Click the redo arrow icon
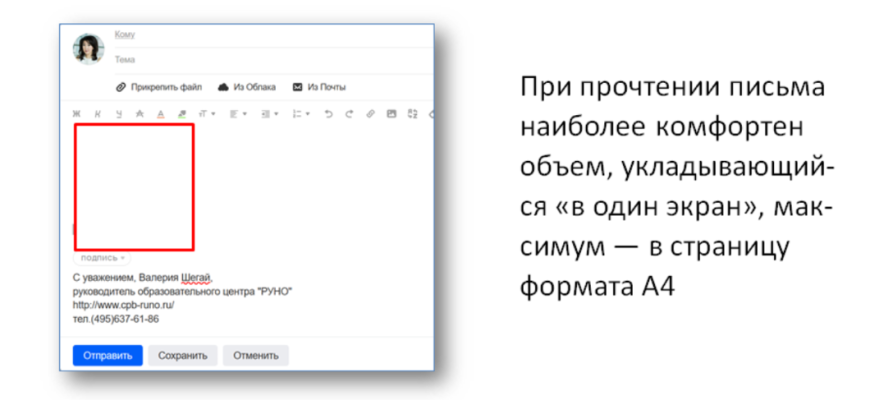870x400 pixels. tap(349, 114)
